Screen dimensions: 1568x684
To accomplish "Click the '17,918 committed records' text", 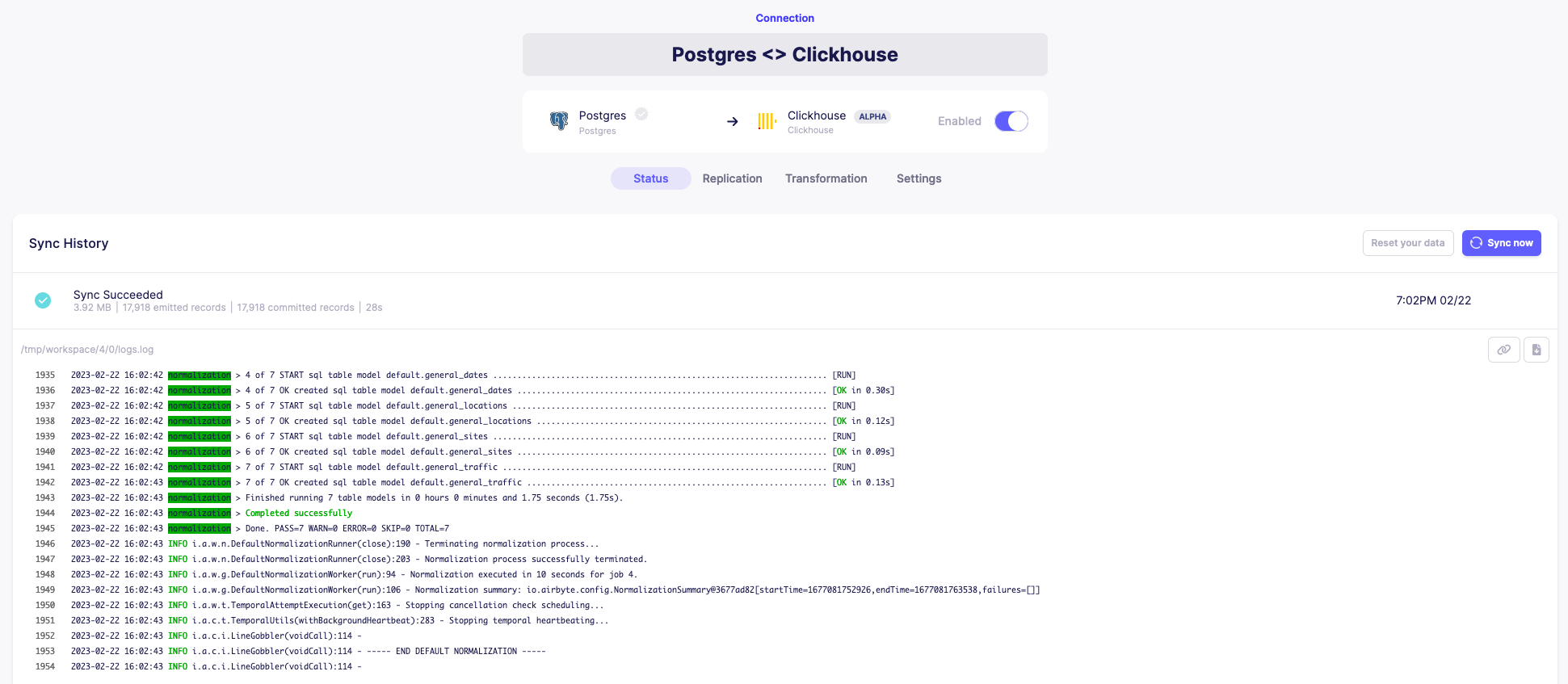I will [296, 308].
